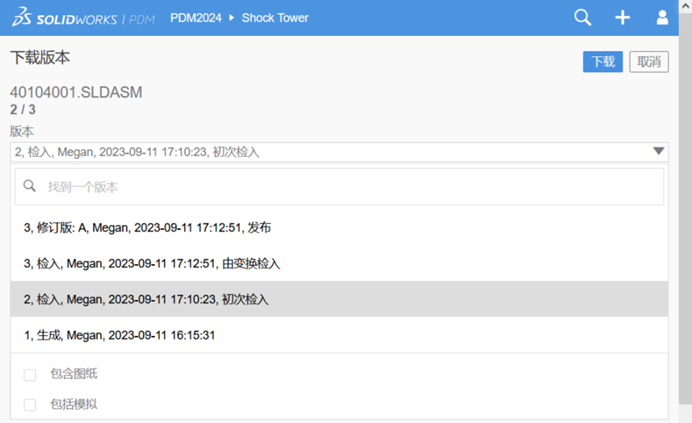Image resolution: width=692 pixels, height=423 pixels.
Task: Collapse the version dropdown arrow
Action: pyautogui.click(x=658, y=152)
